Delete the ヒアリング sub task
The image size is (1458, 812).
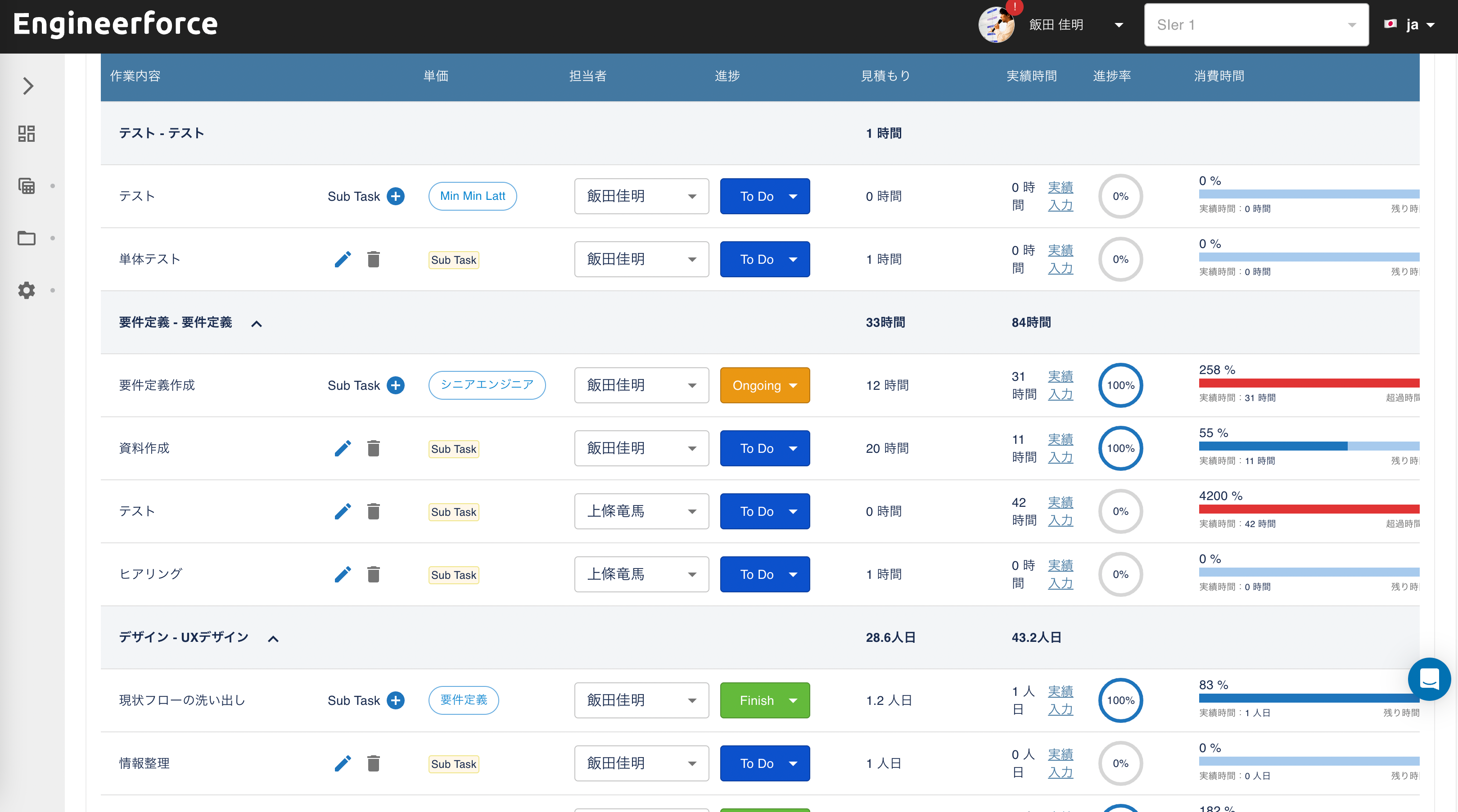click(374, 574)
